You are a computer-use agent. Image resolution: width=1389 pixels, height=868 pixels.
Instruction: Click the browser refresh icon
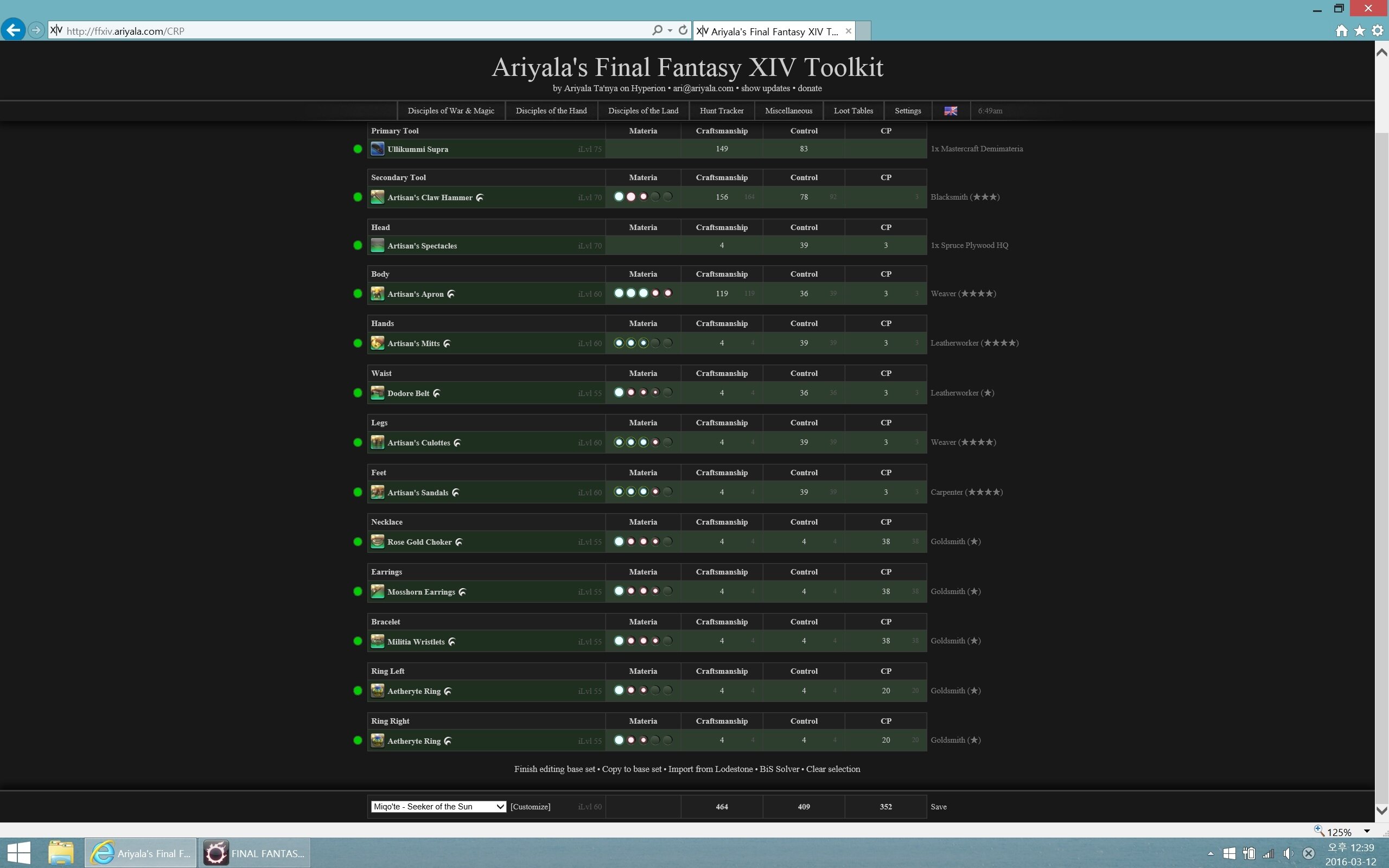[x=683, y=30]
